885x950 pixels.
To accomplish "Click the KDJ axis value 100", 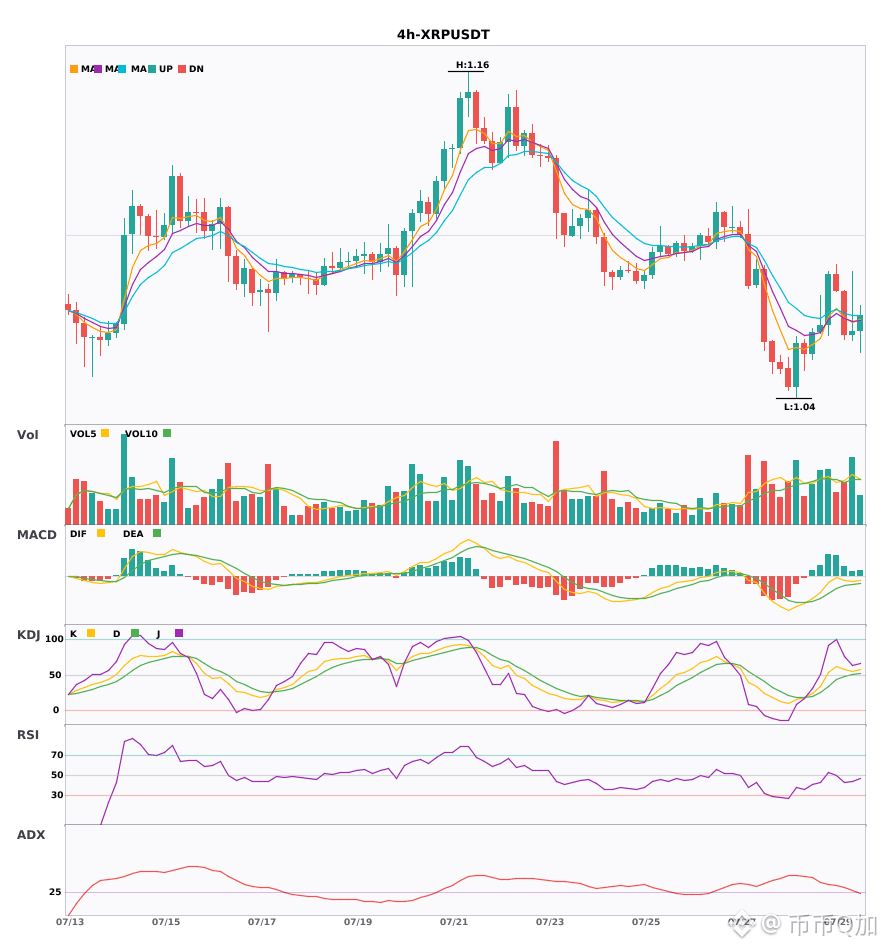I will click(x=55, y=639).
